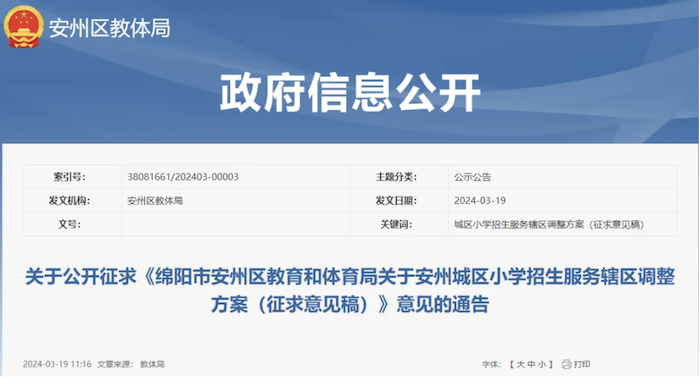The width and height of the screenshot is (700, 378).
Task: Click the national emblem logo icon
Action: click(23, 27)
